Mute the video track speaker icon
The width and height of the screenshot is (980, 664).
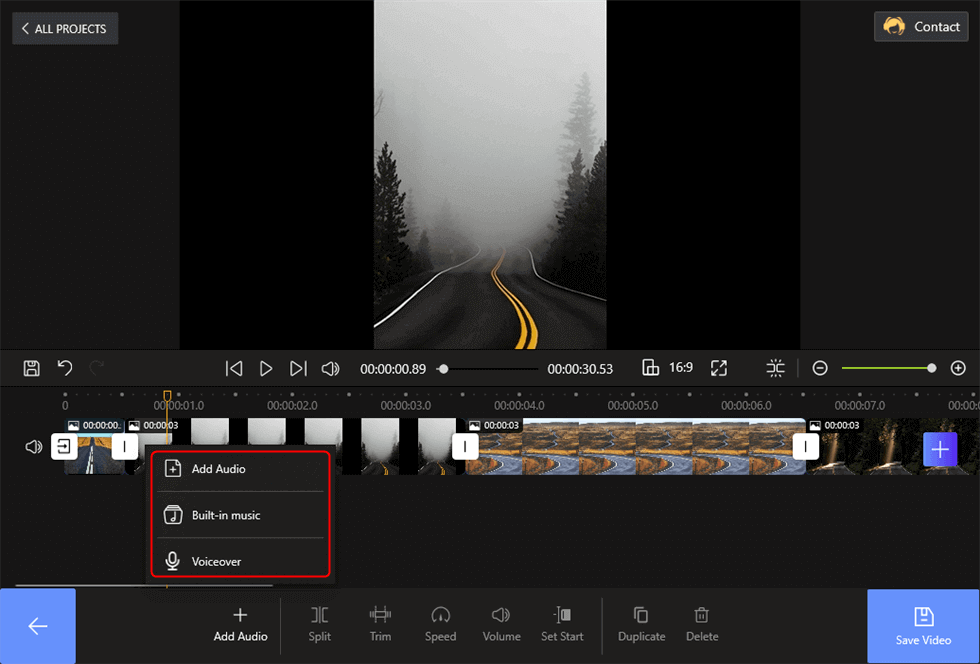(x=33, y=446)
